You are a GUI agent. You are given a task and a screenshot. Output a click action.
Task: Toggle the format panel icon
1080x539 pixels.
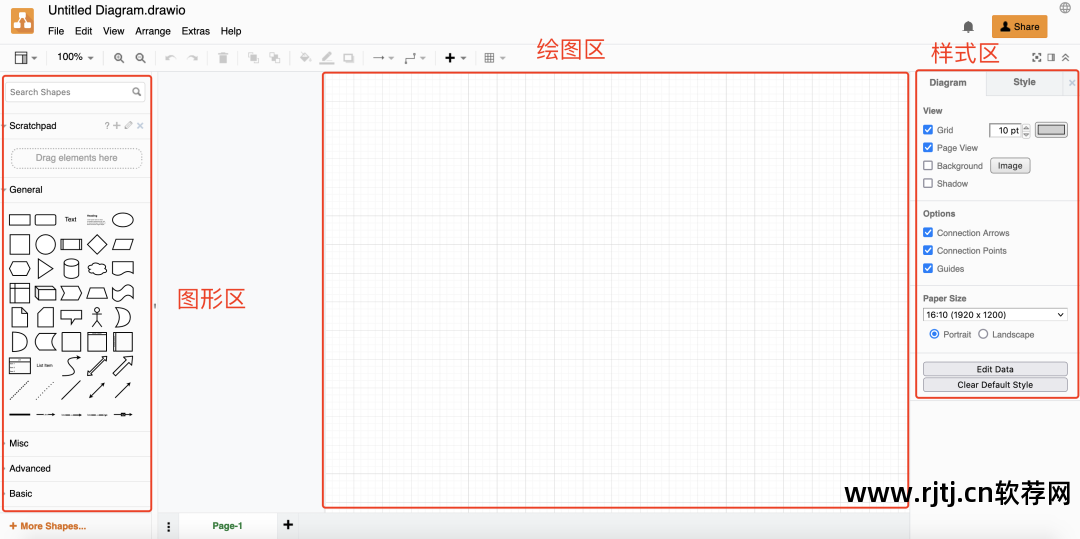click(x=1051, y=58)
